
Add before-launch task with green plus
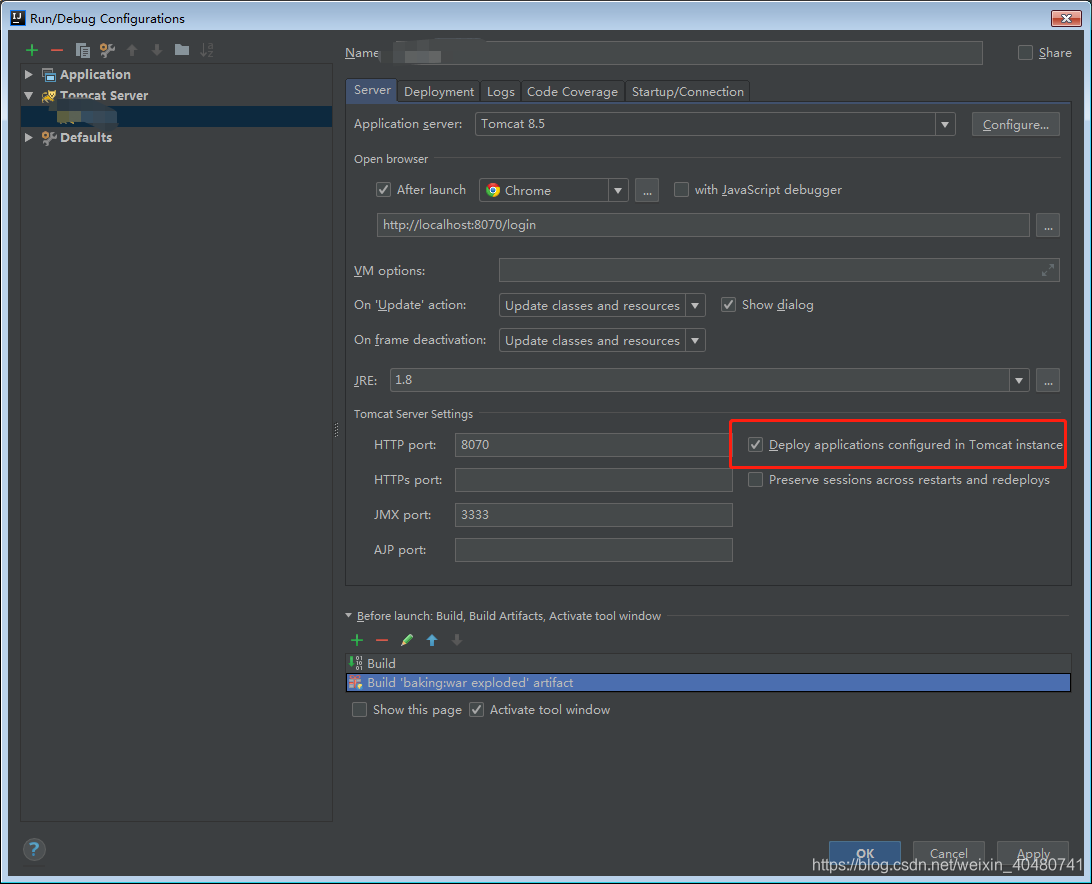pyautogui.click(x=357, y=640)
